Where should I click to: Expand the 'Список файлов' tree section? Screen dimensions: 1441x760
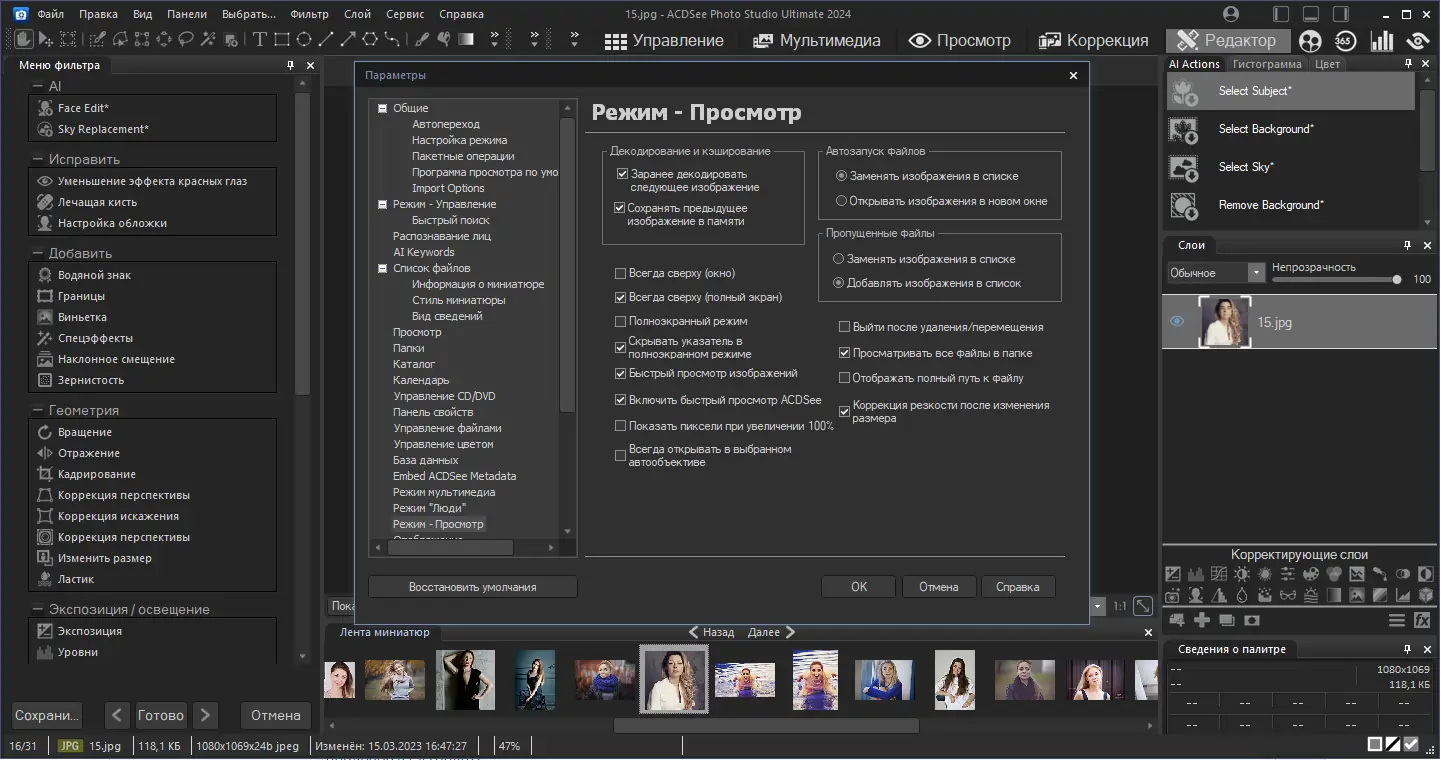(382, 267)
